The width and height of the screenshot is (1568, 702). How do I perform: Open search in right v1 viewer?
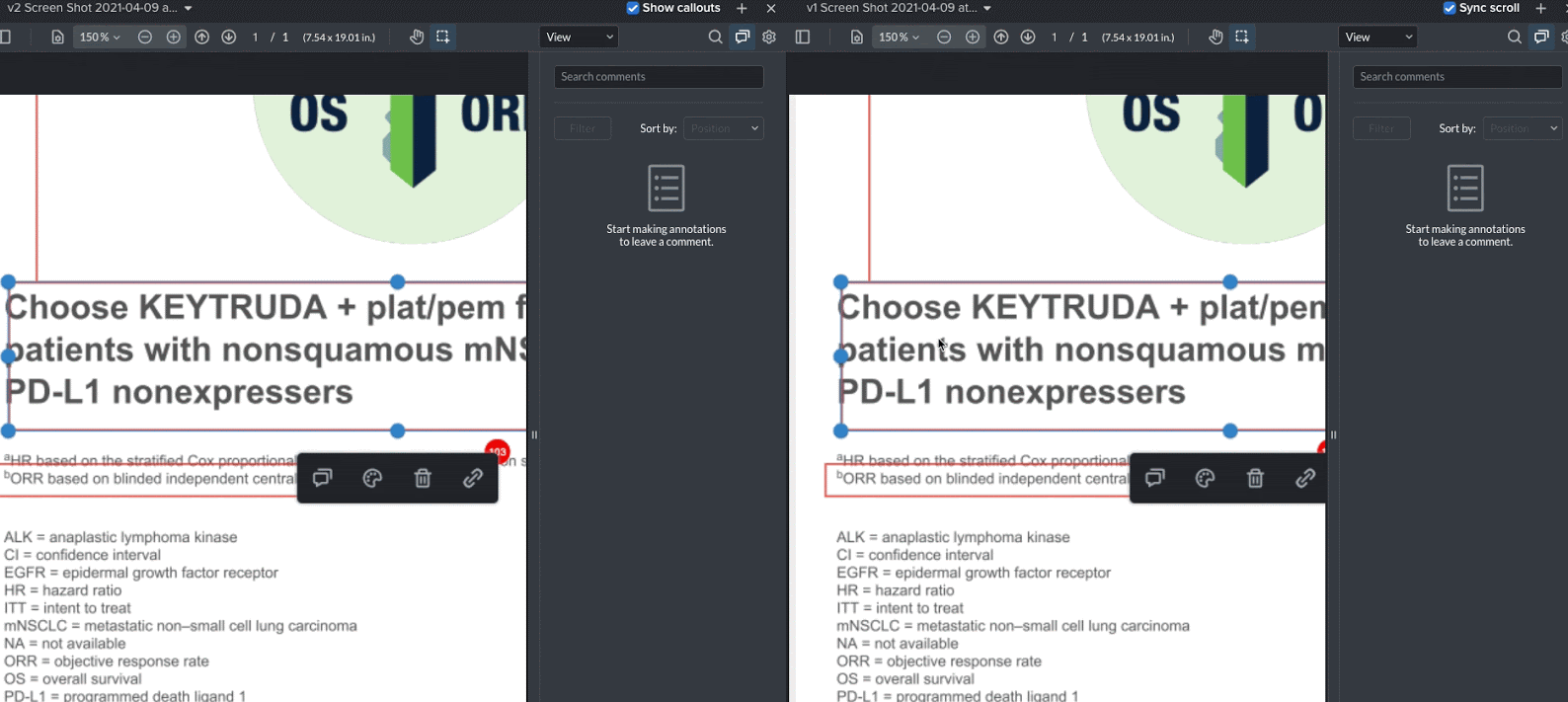click(1515, 37)
